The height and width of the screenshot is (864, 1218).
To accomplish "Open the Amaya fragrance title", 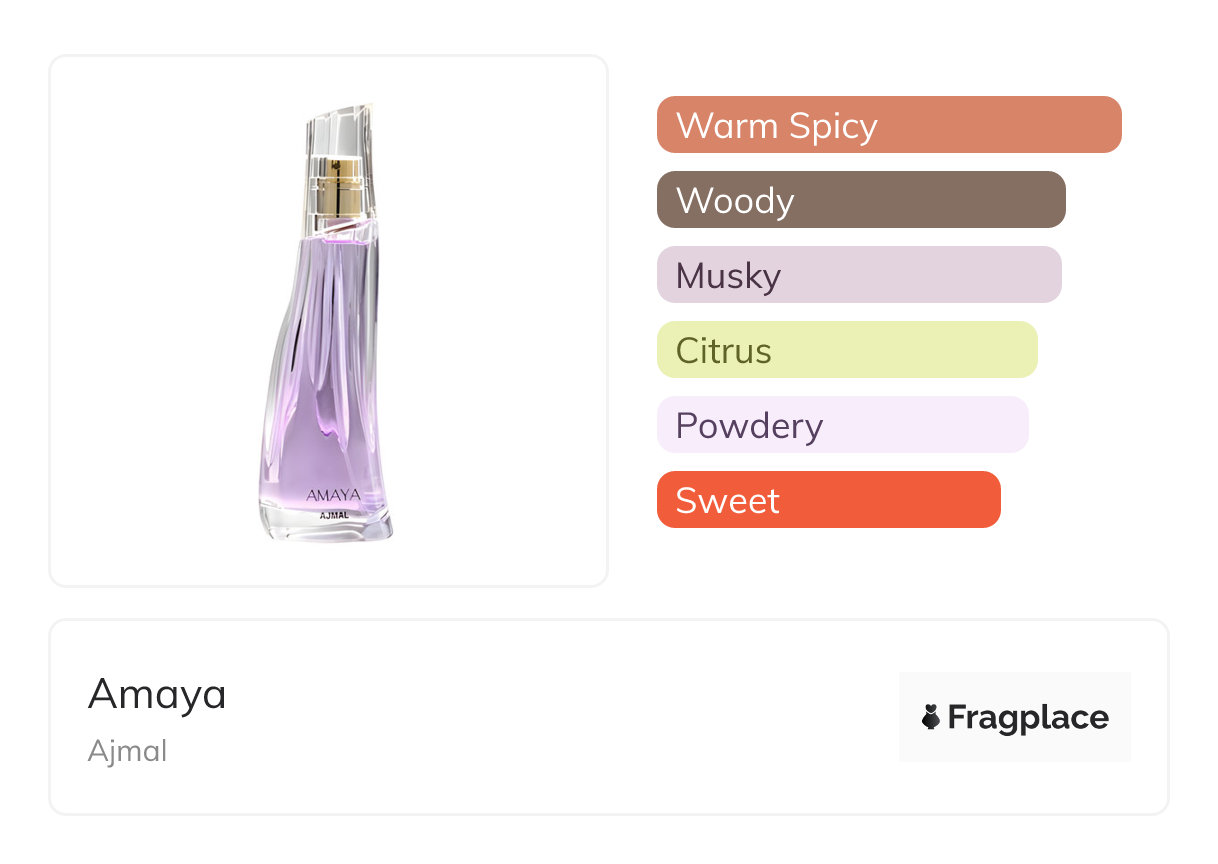I will click(157, 694).
